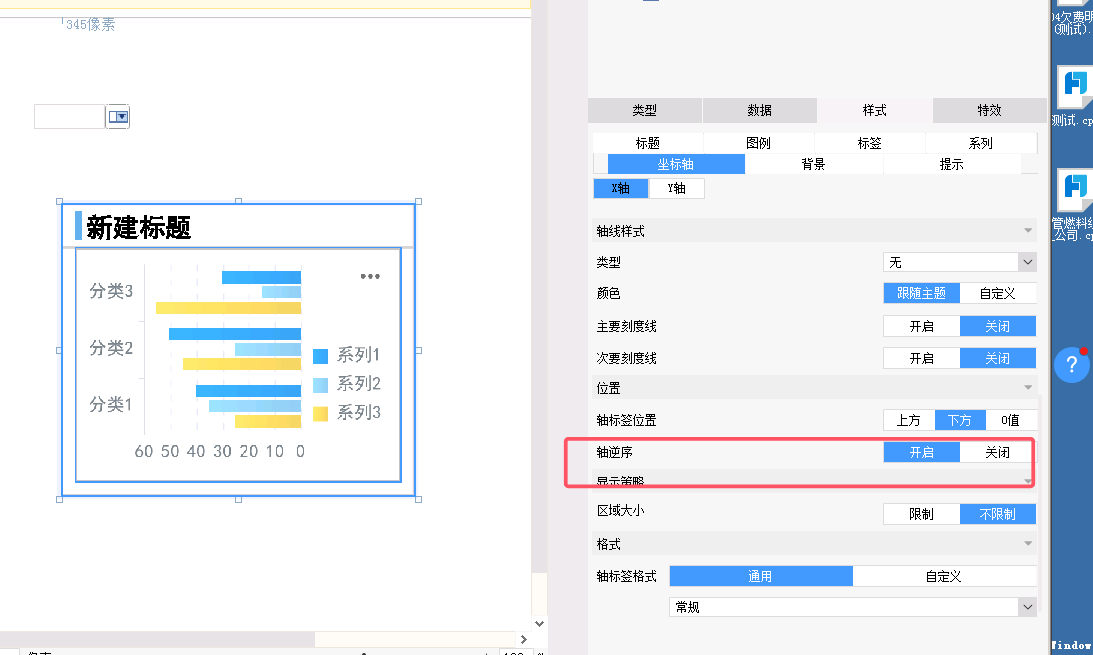
Task: Open the 系列 style sub-tab
Action: coord(981,143)
